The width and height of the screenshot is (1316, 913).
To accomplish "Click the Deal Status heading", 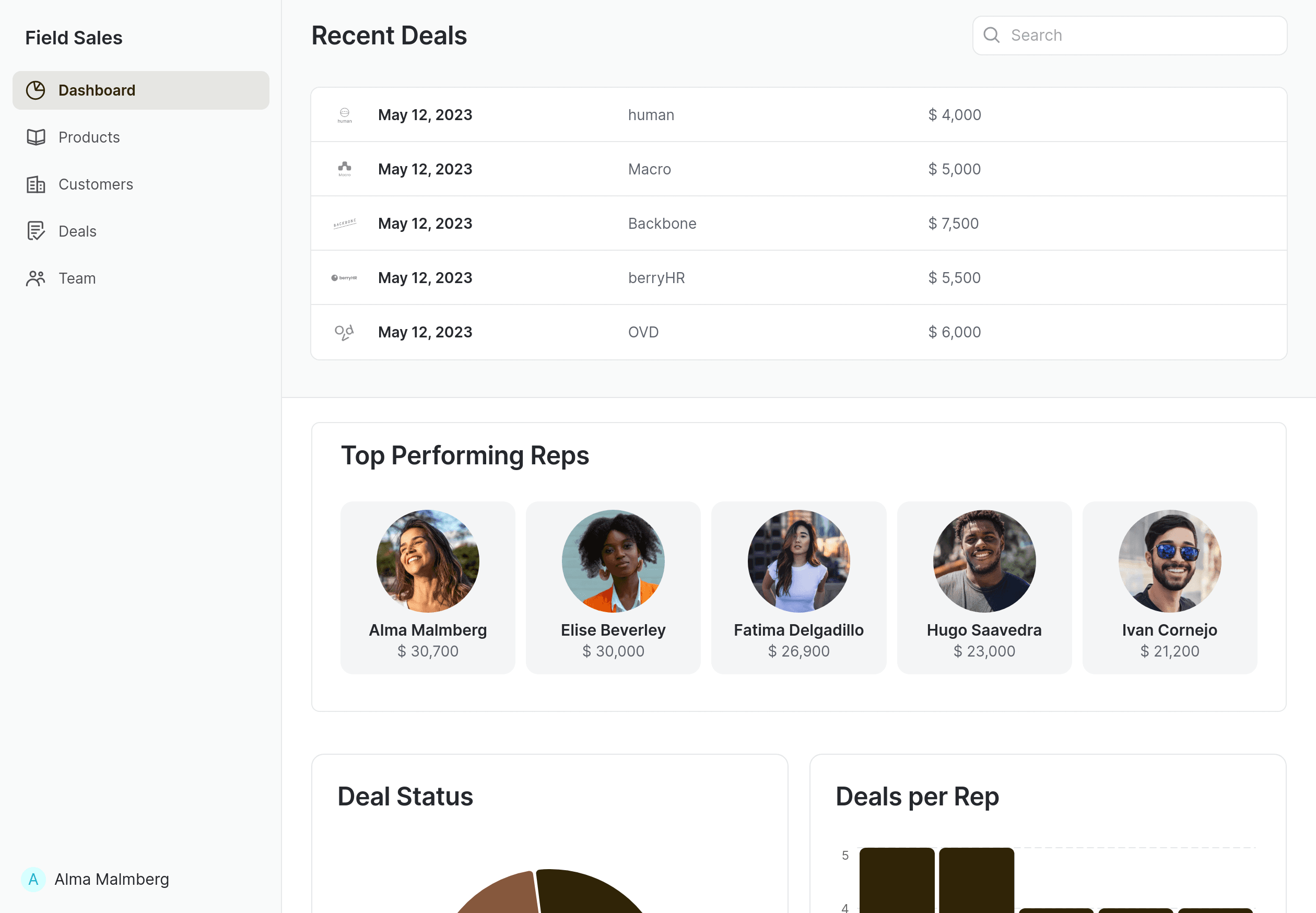I will 405,797.
